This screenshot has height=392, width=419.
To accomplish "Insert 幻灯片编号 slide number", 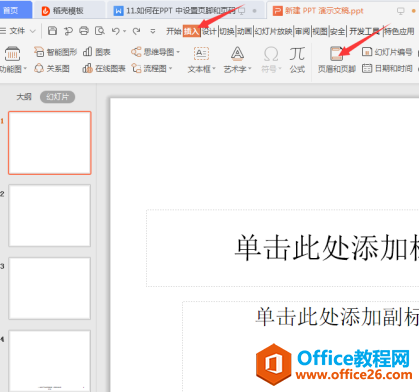I will pos(387,52).
